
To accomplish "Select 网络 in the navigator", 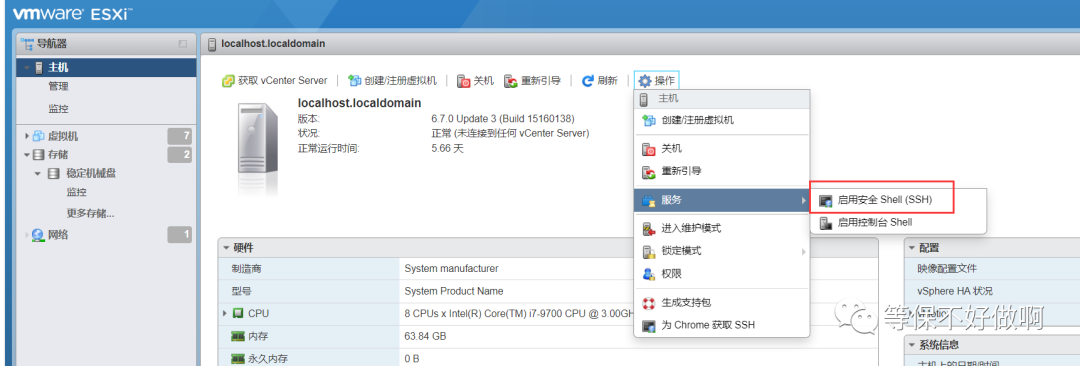I will click(59, 235).
